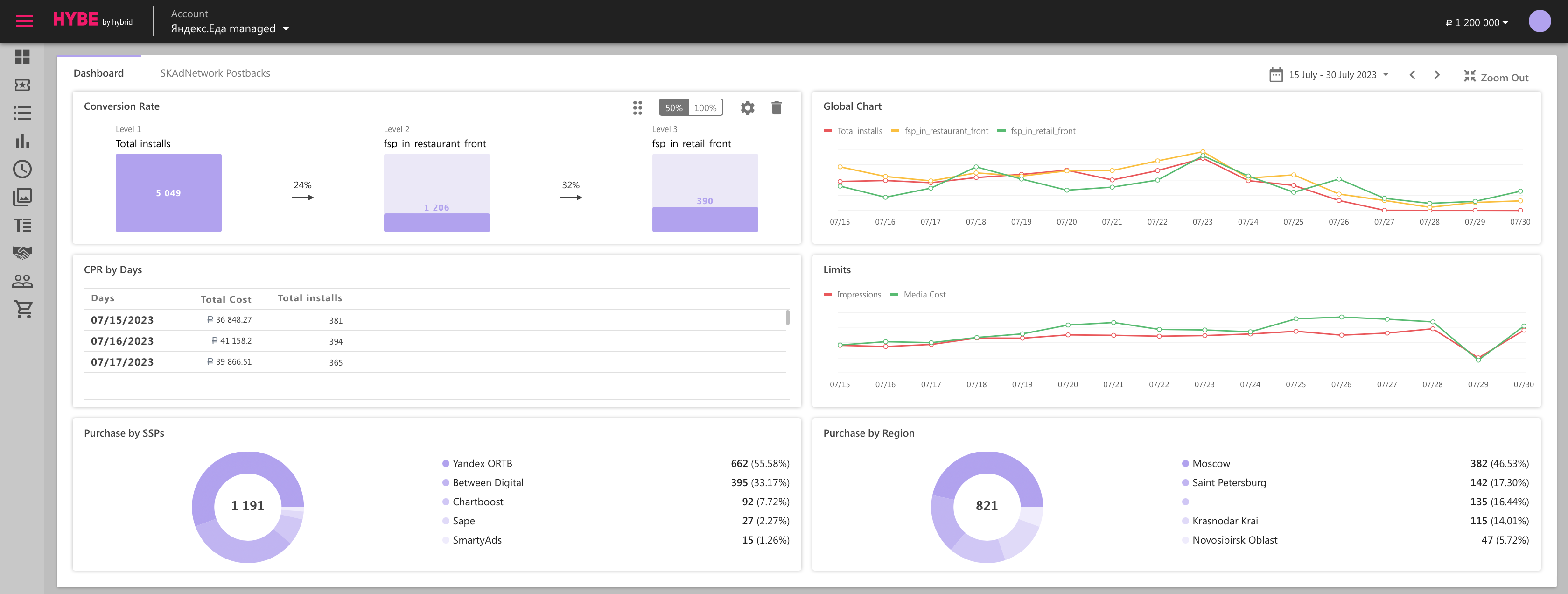Delete the Conversion Rate widget
Viewport: 1568px width, 594px height.
(776, 108)
